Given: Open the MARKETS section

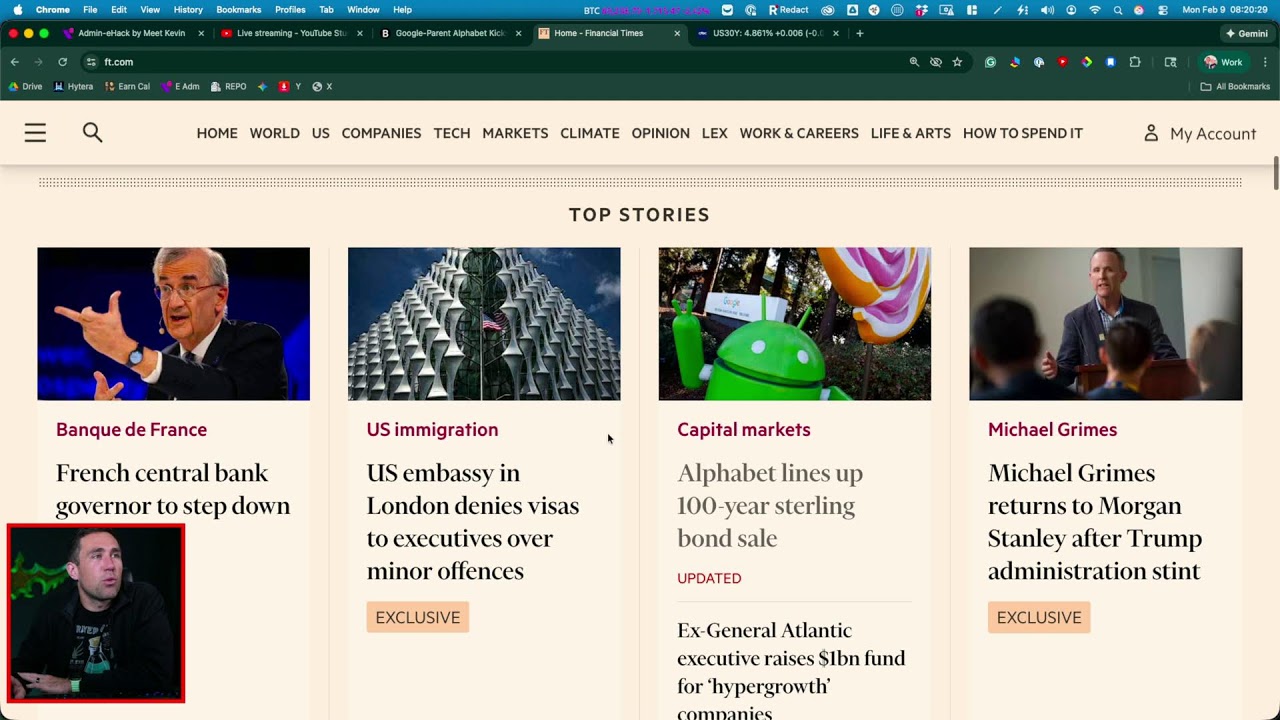Looking at the screenshot, I should click(x=515, y=133).
